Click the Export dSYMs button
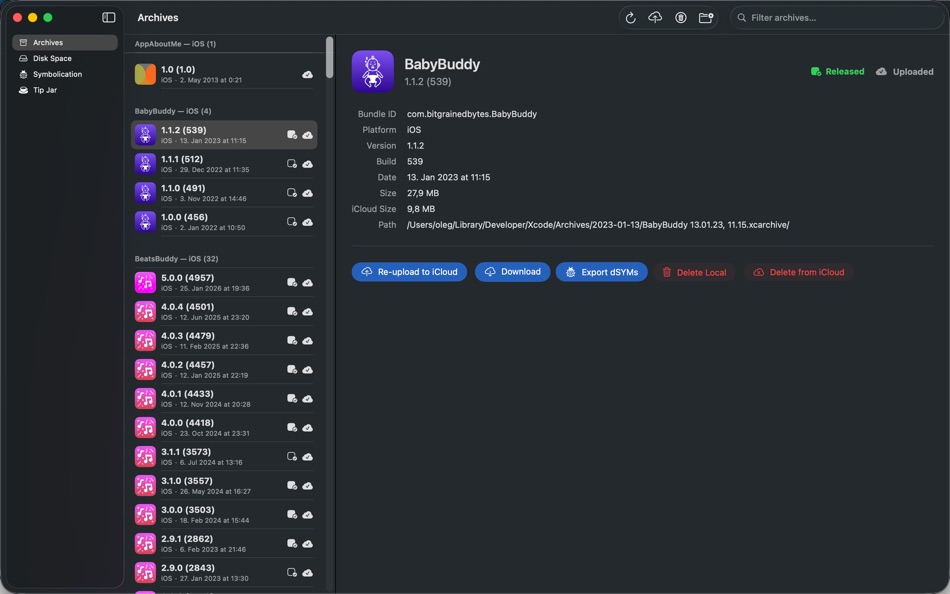 pos(602,272)
